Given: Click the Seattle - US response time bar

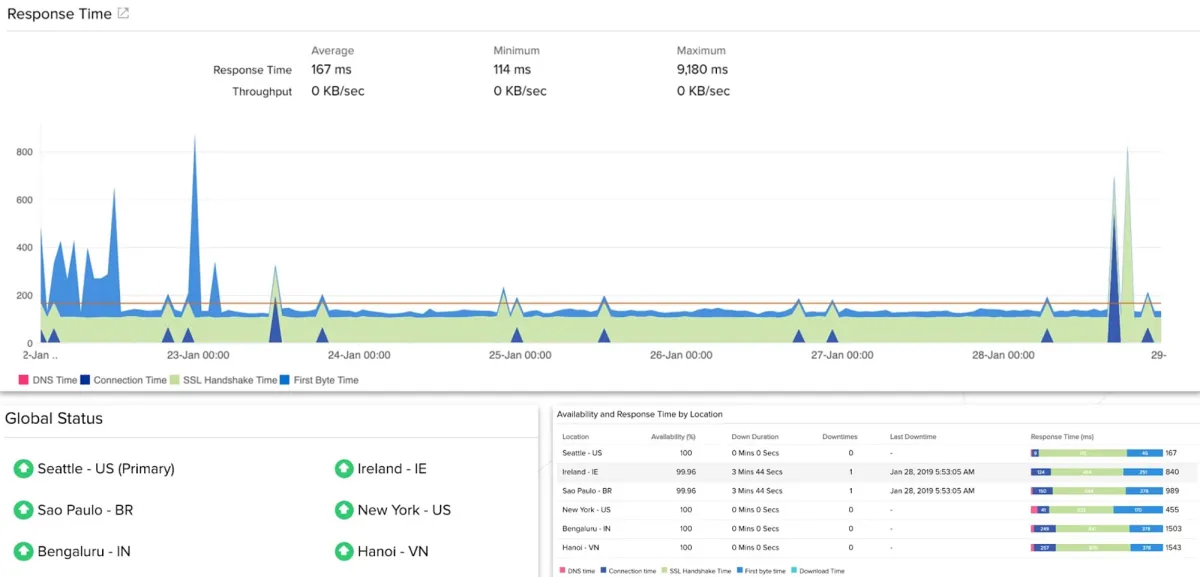Looking at the screenshot, I should (1096, 453).
